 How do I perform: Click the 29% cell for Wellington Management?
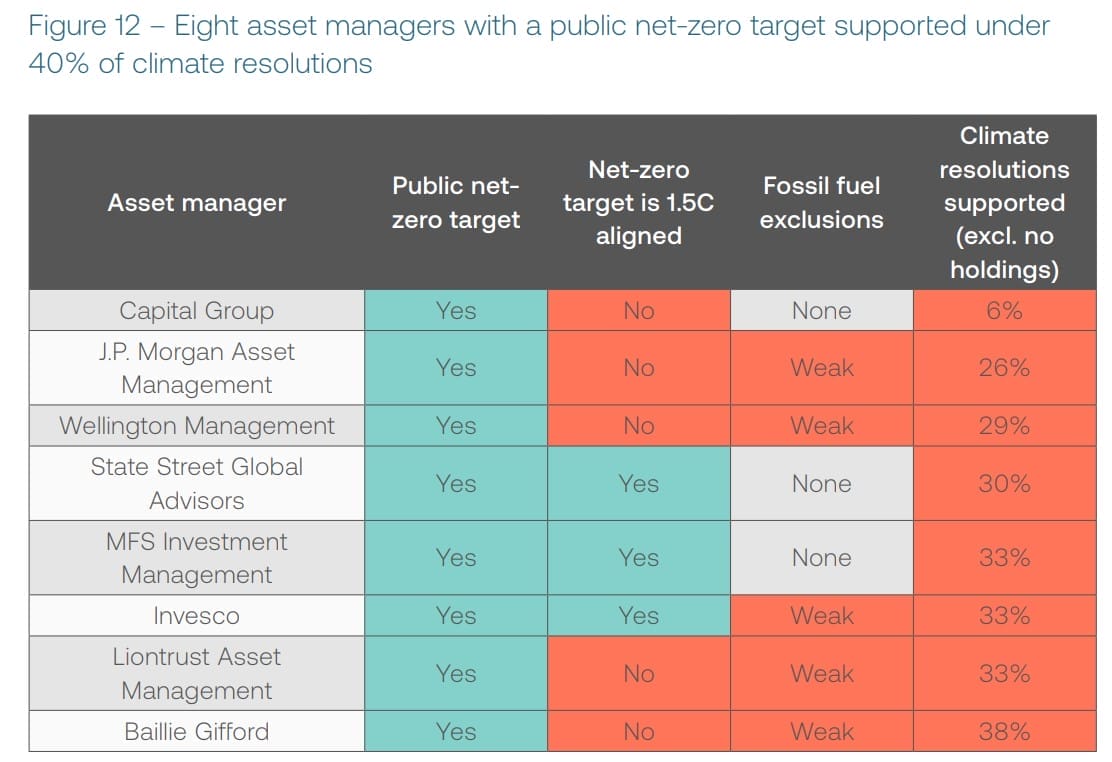(x=1004, y=426)
